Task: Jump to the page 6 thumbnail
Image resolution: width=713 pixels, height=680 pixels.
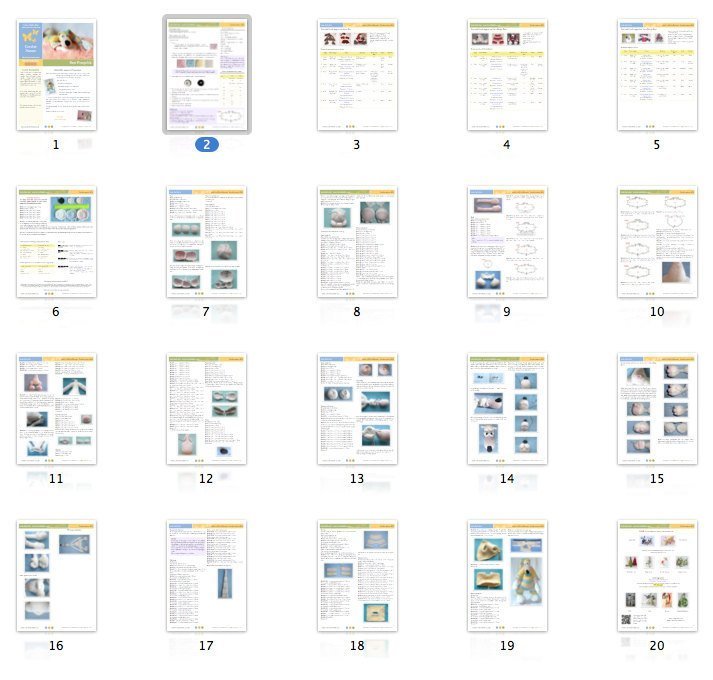Action: pyautogui.click(x=56, y=242)
